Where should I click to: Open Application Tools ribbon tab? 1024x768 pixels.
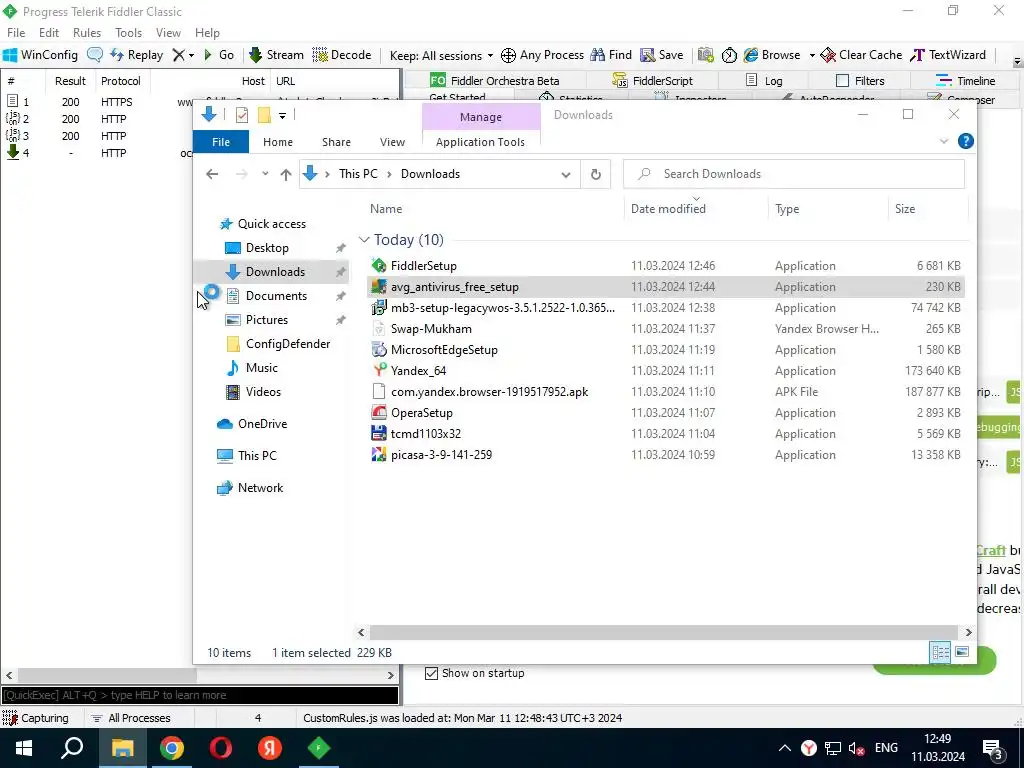coord(480,142)
